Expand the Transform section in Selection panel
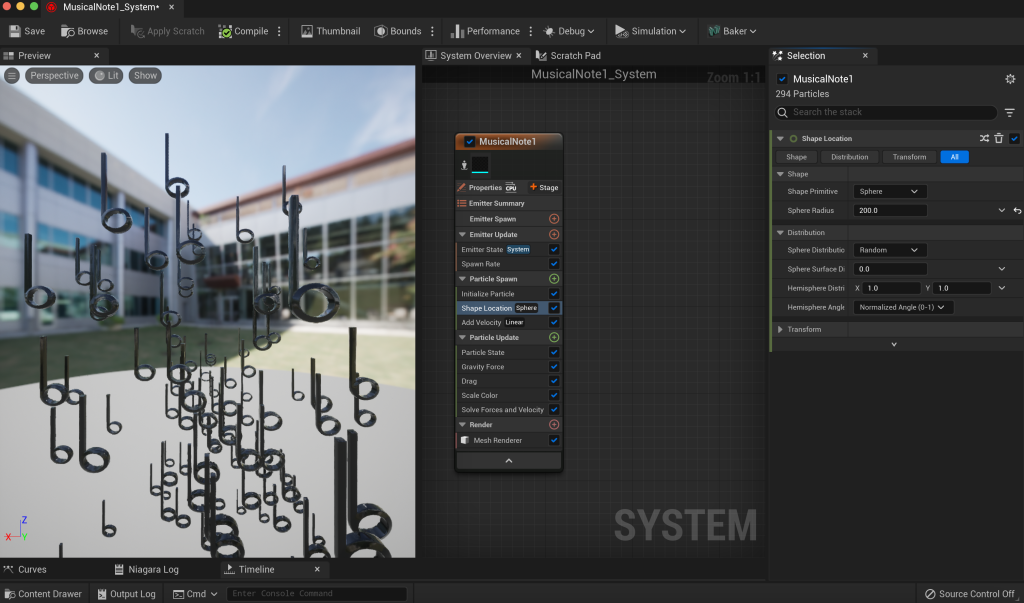 781,329
